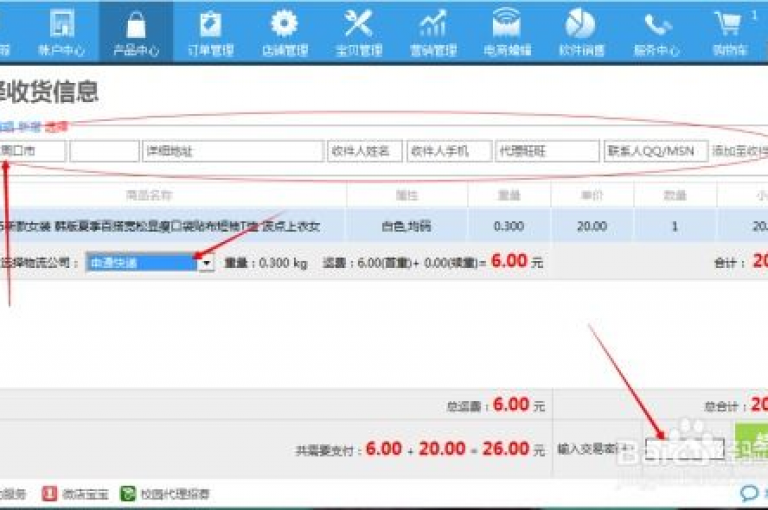768x510 pixels.
Task: Open the 购物车 shopping cart icon
Action: [728, 24]
